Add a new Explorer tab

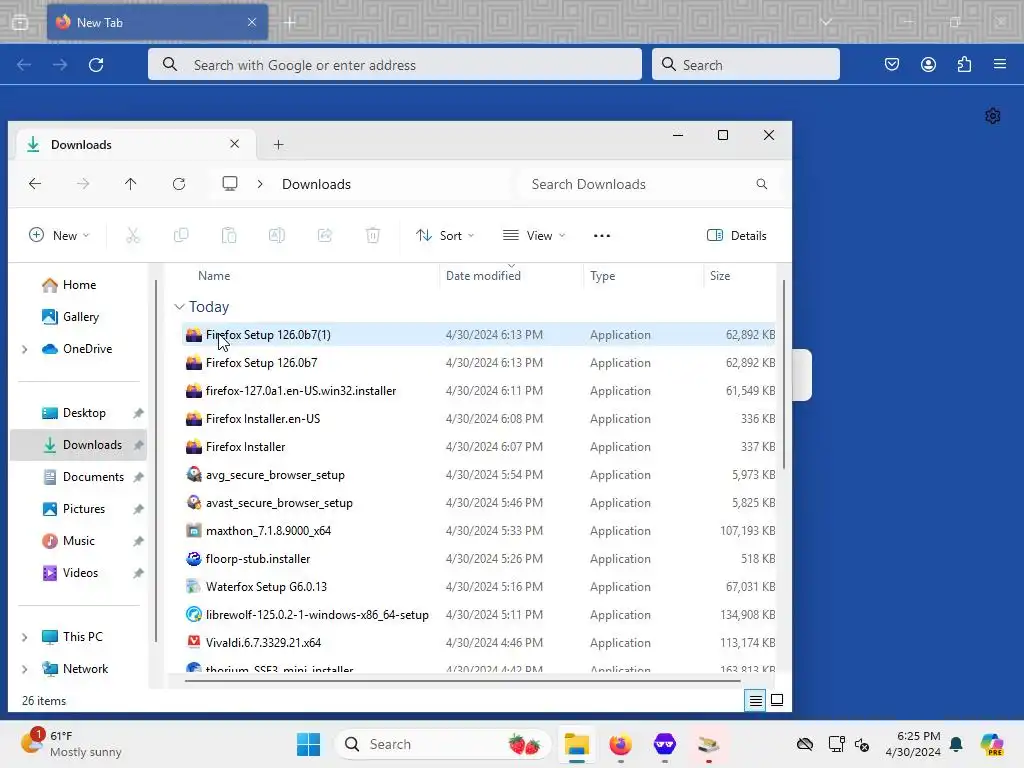[278, 144]
